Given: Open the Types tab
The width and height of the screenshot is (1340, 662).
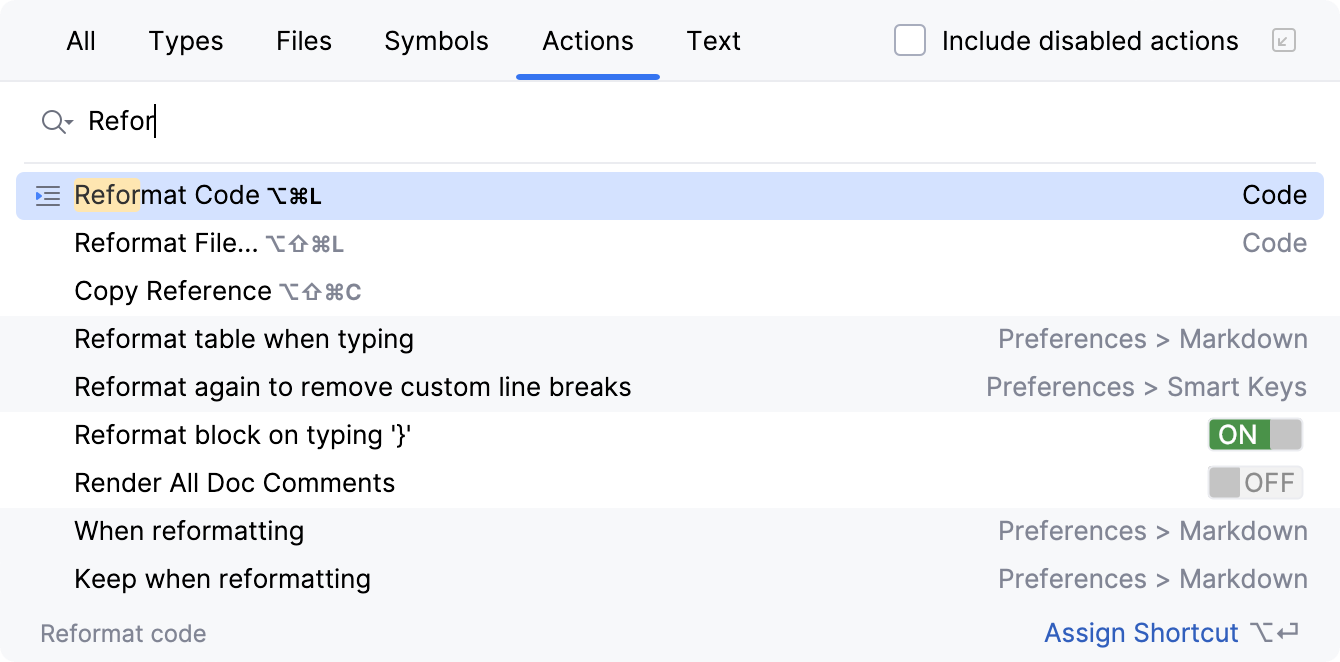Looking at the screenshot, I should point(185,41).
